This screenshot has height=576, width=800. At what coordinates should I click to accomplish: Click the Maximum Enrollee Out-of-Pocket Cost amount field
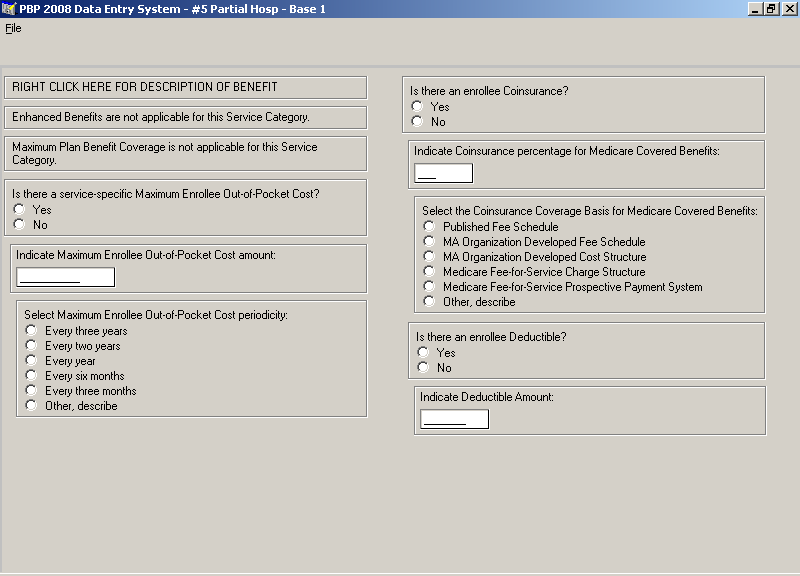[x=66, y=277]
